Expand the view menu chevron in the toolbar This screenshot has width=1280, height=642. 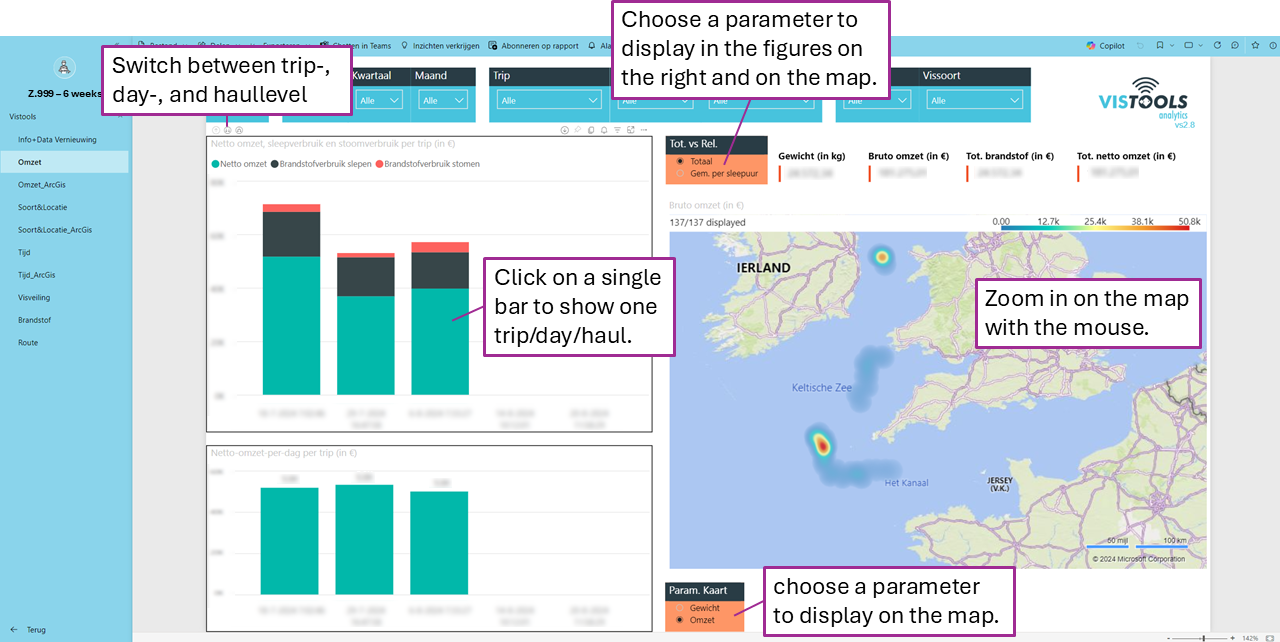(1201, 46)
